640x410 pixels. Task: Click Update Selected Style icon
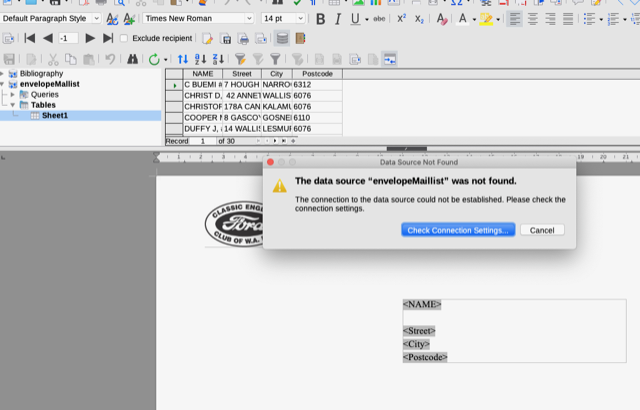[x=112, y=19]
